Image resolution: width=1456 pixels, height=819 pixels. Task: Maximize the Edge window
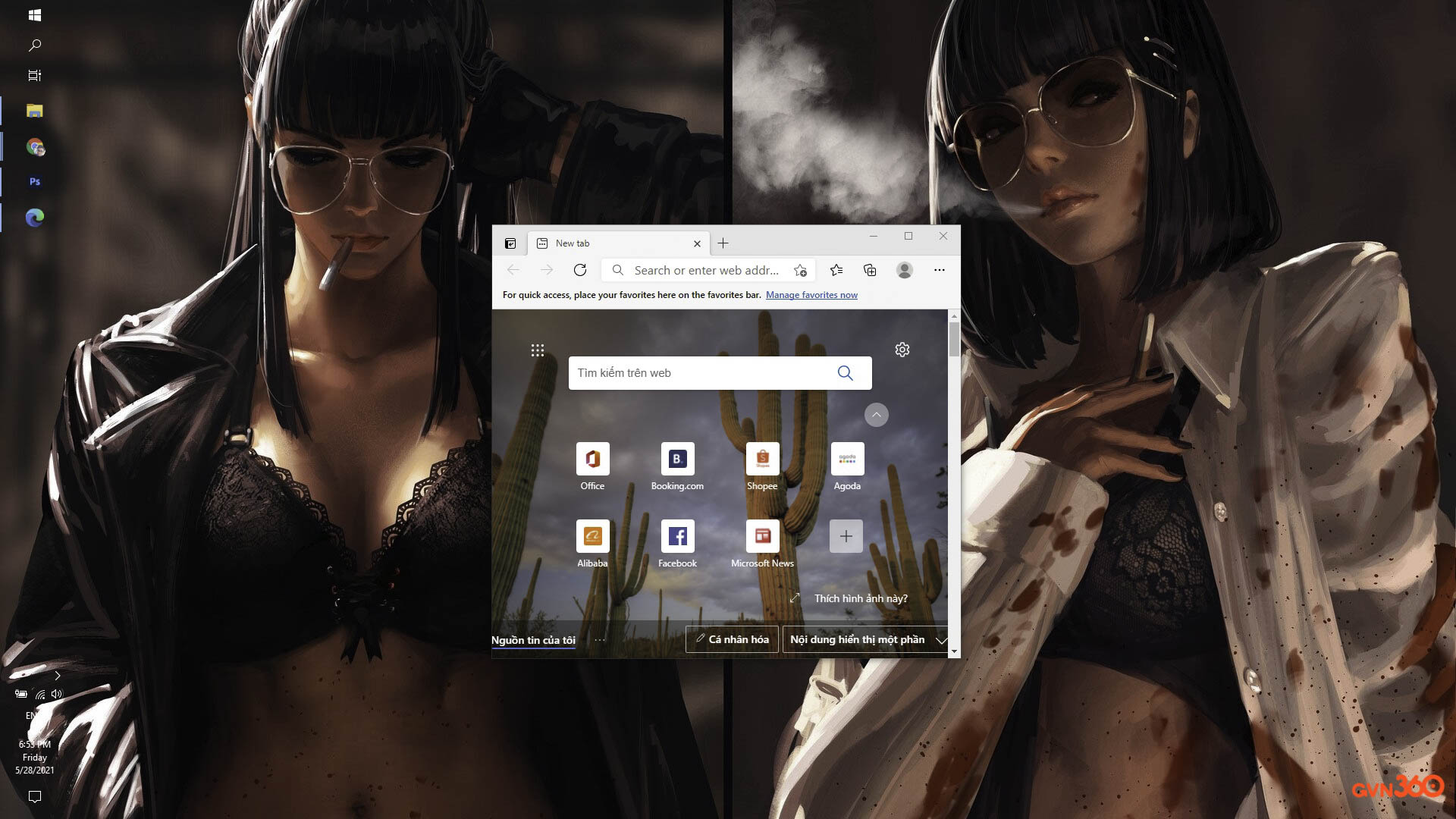(908, 236)
